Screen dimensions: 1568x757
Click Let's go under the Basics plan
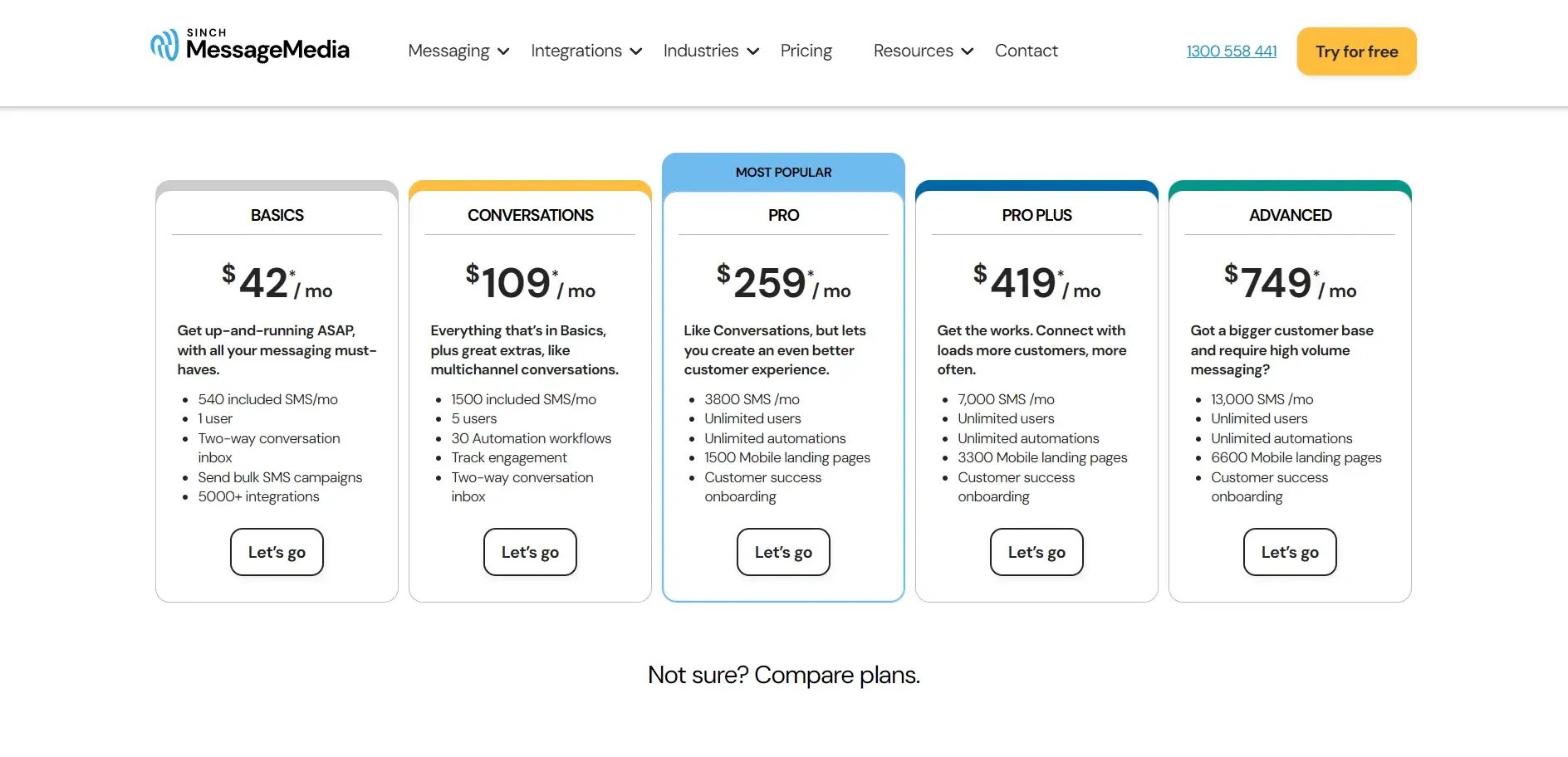[x=277, y=552]
